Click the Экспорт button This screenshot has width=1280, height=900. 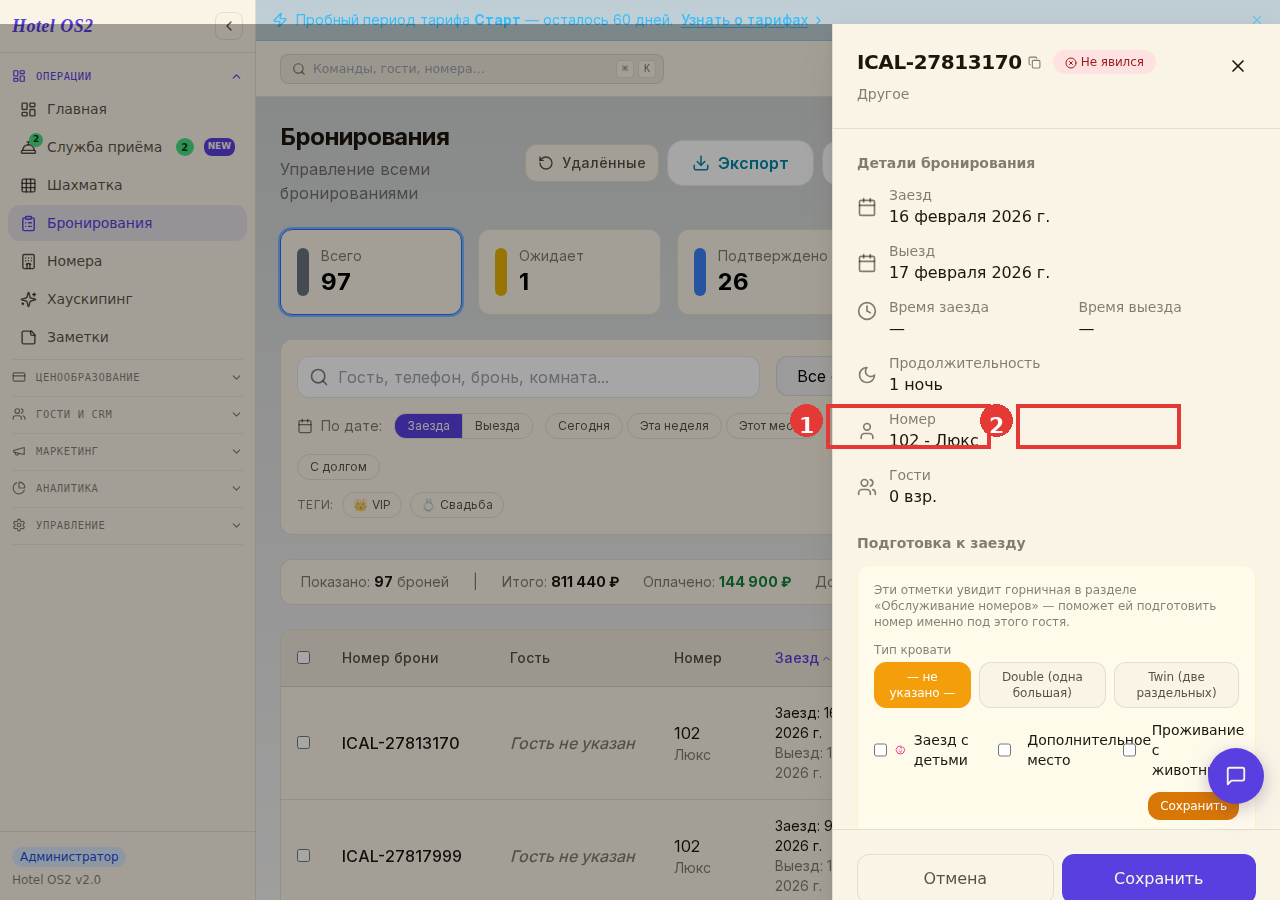pyautogui.click(x=740, y=163)
